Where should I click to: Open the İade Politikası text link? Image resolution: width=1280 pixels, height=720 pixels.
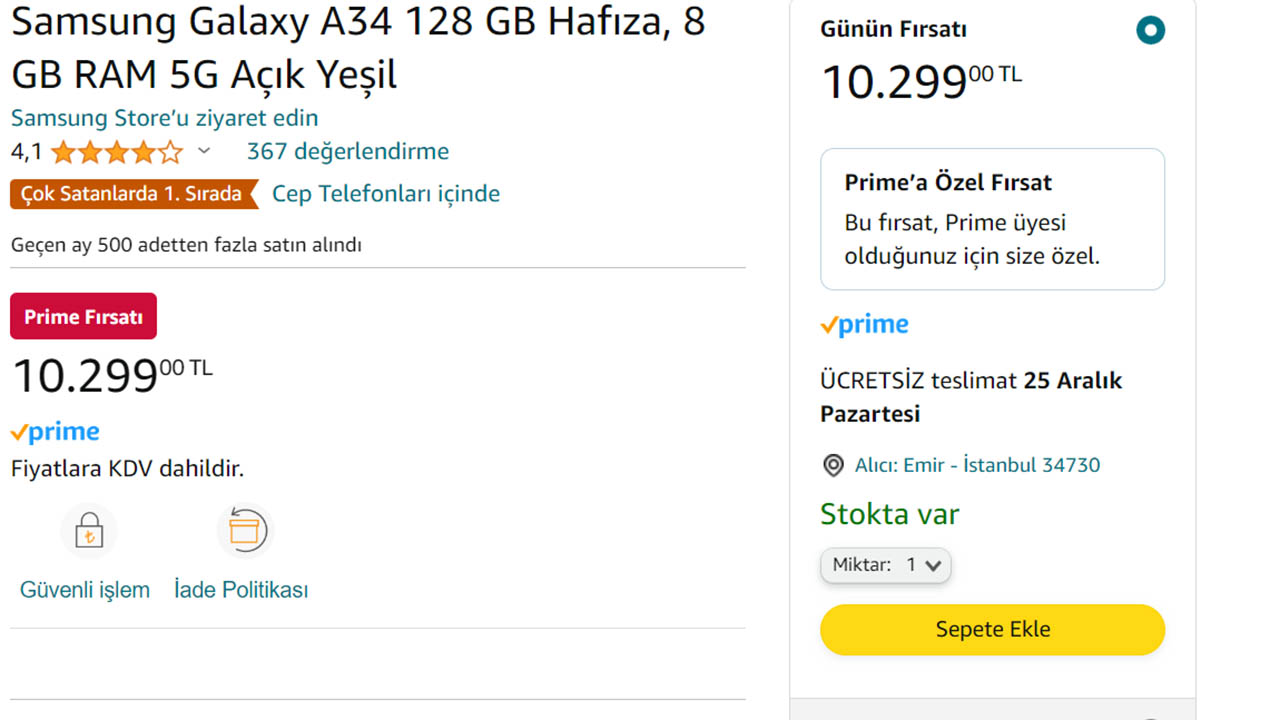pyautogui.click(x=241, y=590)
